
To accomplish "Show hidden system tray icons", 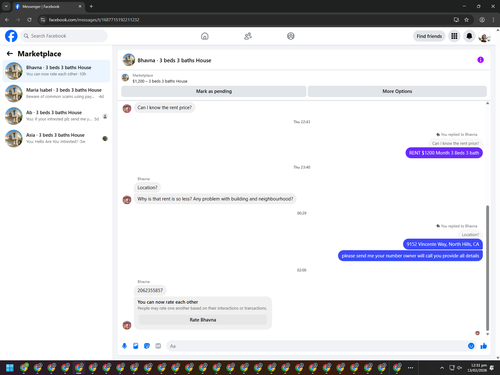I will pyautogui.click(x=442, y=368).
